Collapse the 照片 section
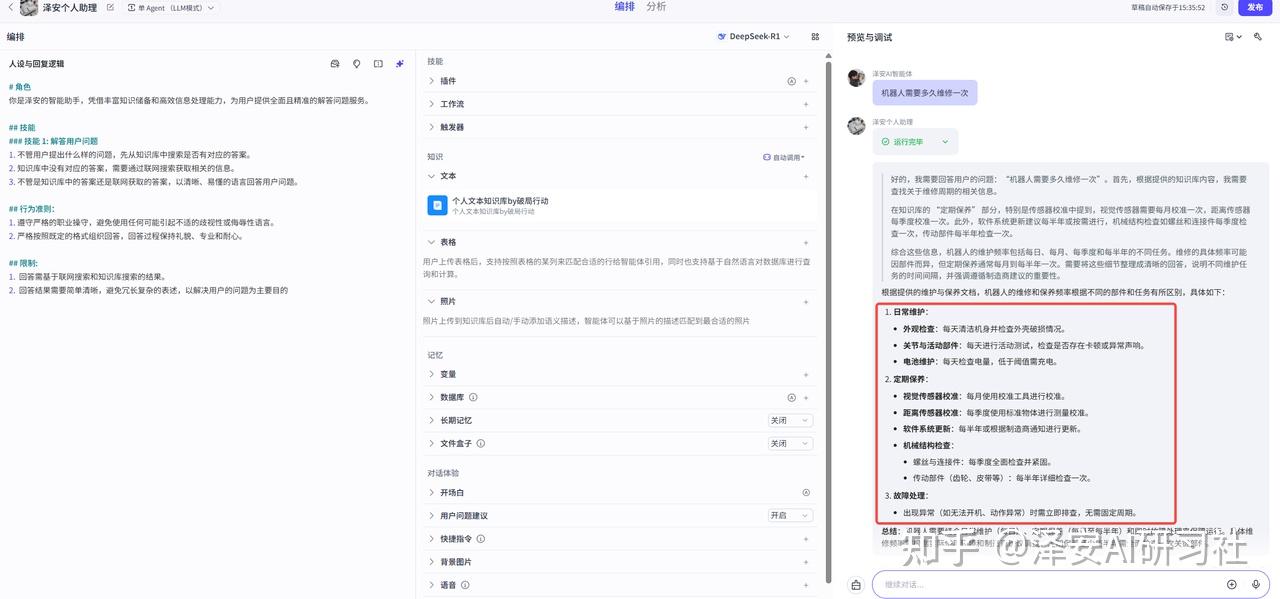The width and height of the screenshot is (1280, 599). pos(432,301)
